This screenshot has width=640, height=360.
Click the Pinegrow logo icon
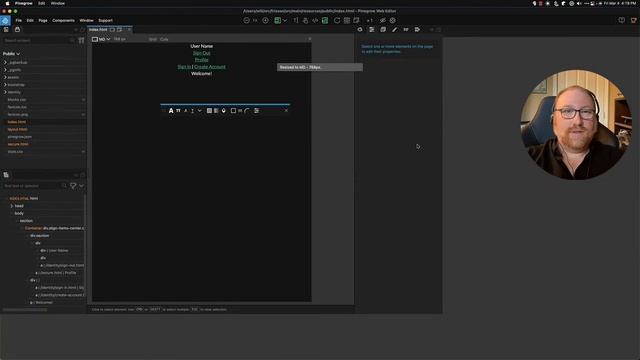5,20
